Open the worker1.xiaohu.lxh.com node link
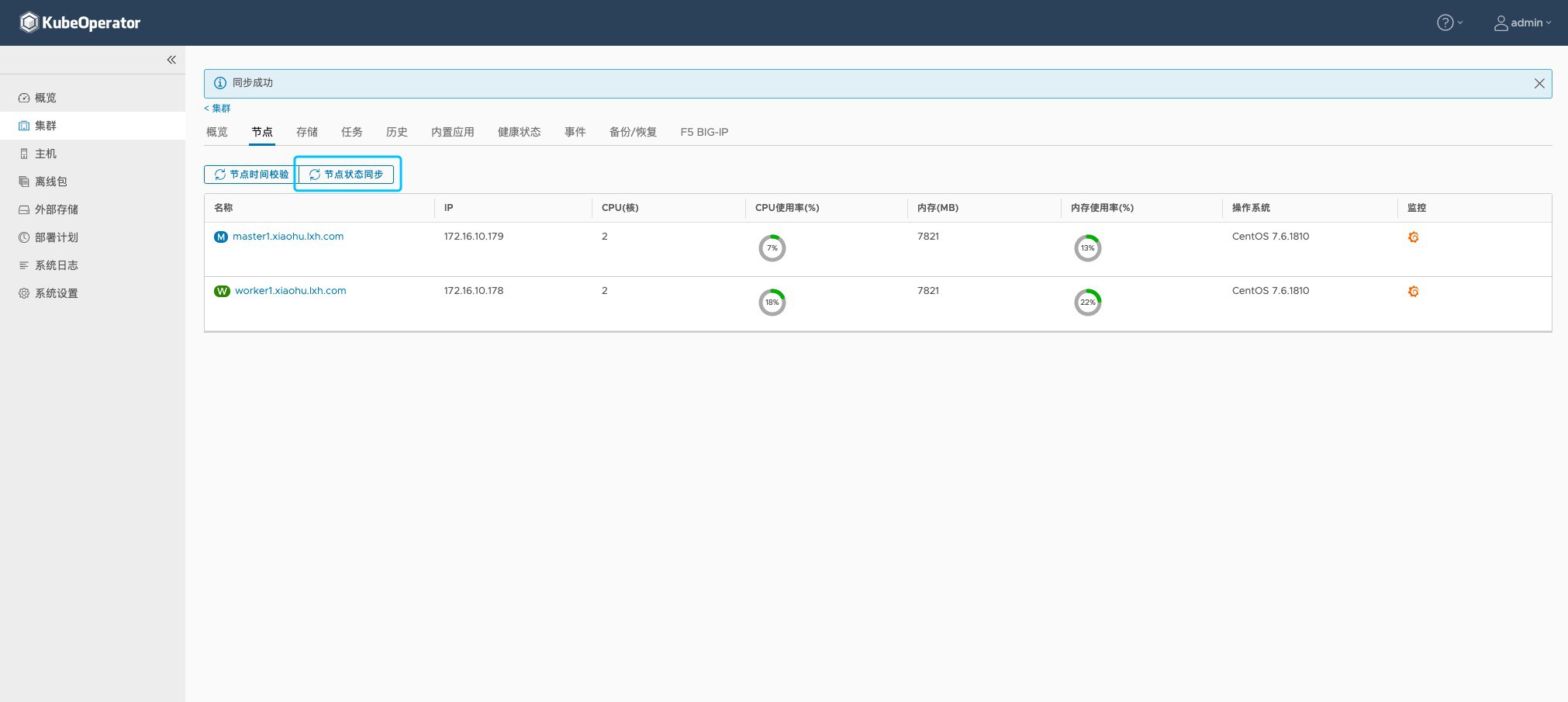Viewport: 1568px width, 702px height. pyautogui.click(x=291, y=291)
